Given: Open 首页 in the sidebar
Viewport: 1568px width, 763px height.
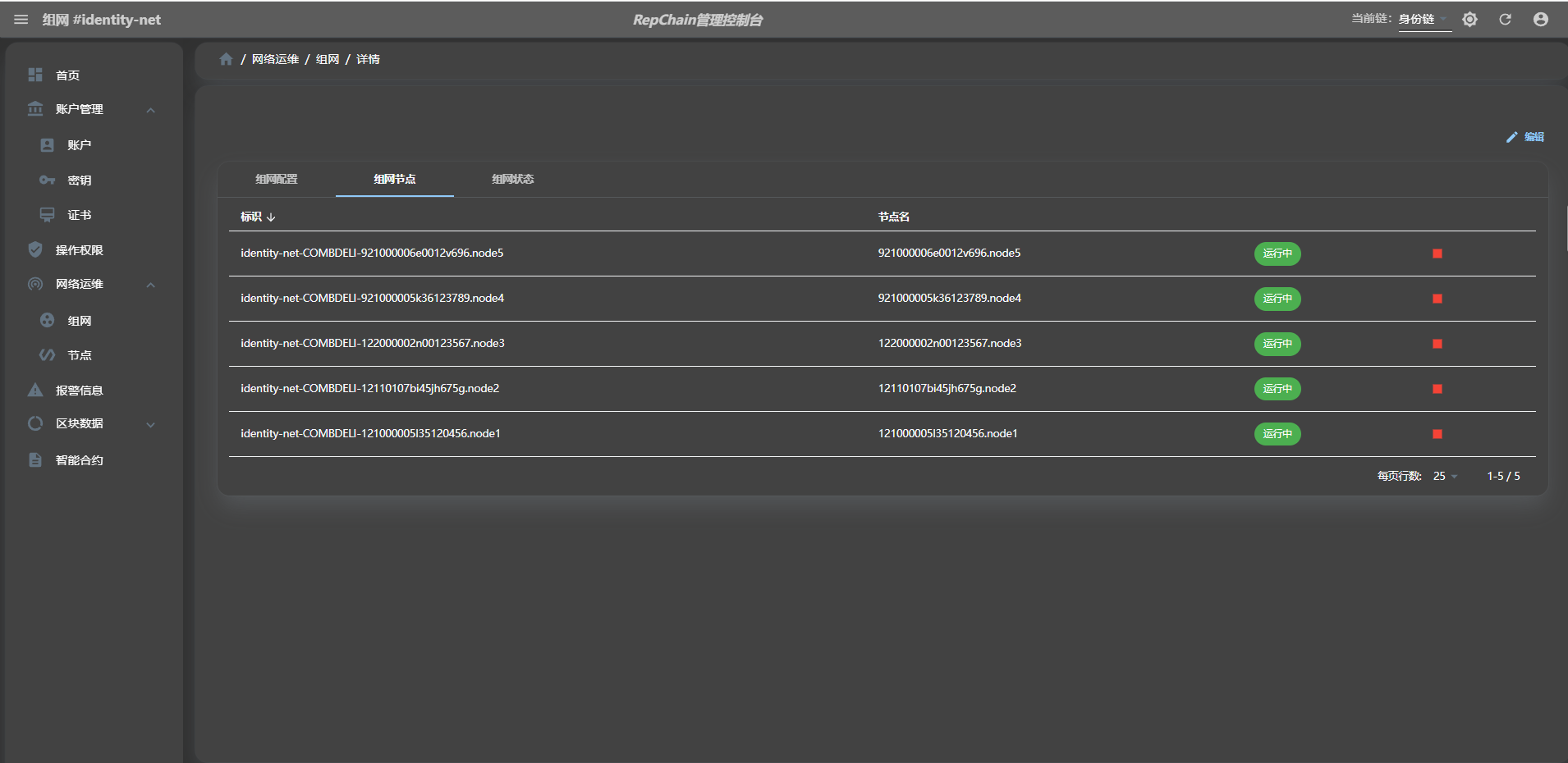Looking at the screenshot, I should 67,75.
